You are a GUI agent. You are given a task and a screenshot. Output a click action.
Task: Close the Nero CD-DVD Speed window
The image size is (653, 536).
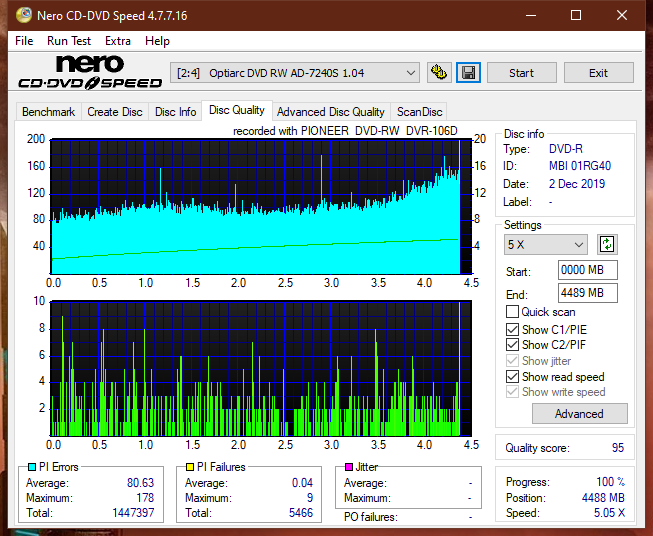622,15
